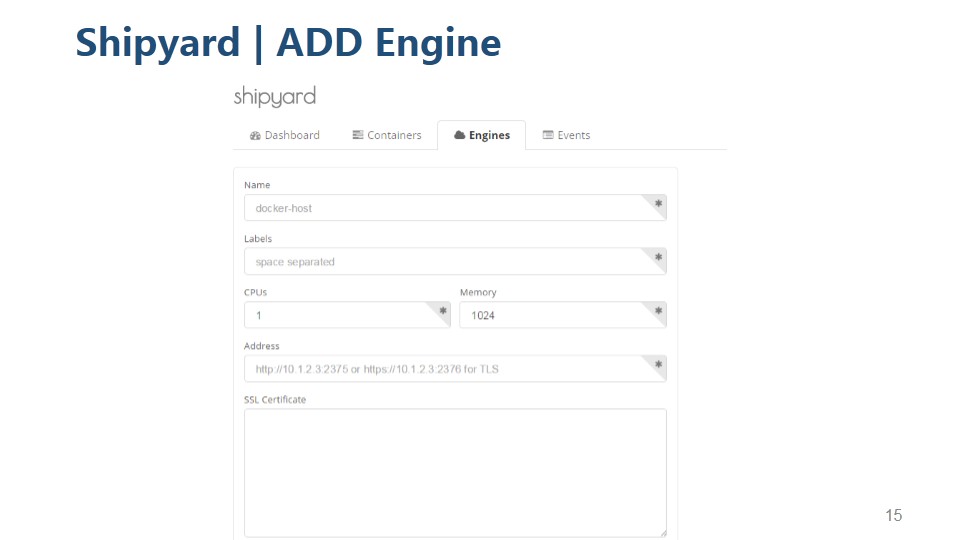The width and height of the screenshot is (960, 540).
Task: Click the "Address" field label
Action: (261, 346)
